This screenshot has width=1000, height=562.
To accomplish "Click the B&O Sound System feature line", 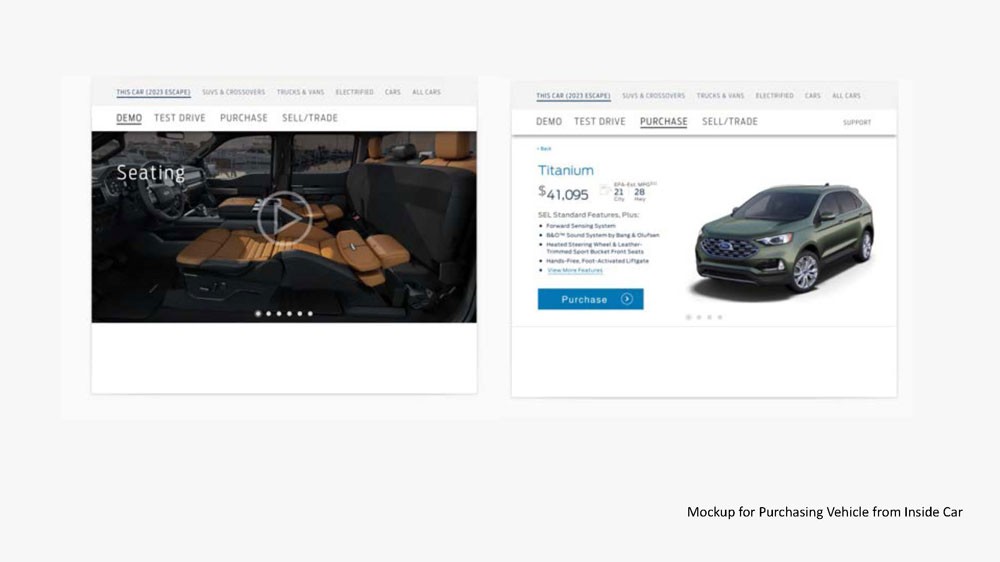I will tap(603, 235).
